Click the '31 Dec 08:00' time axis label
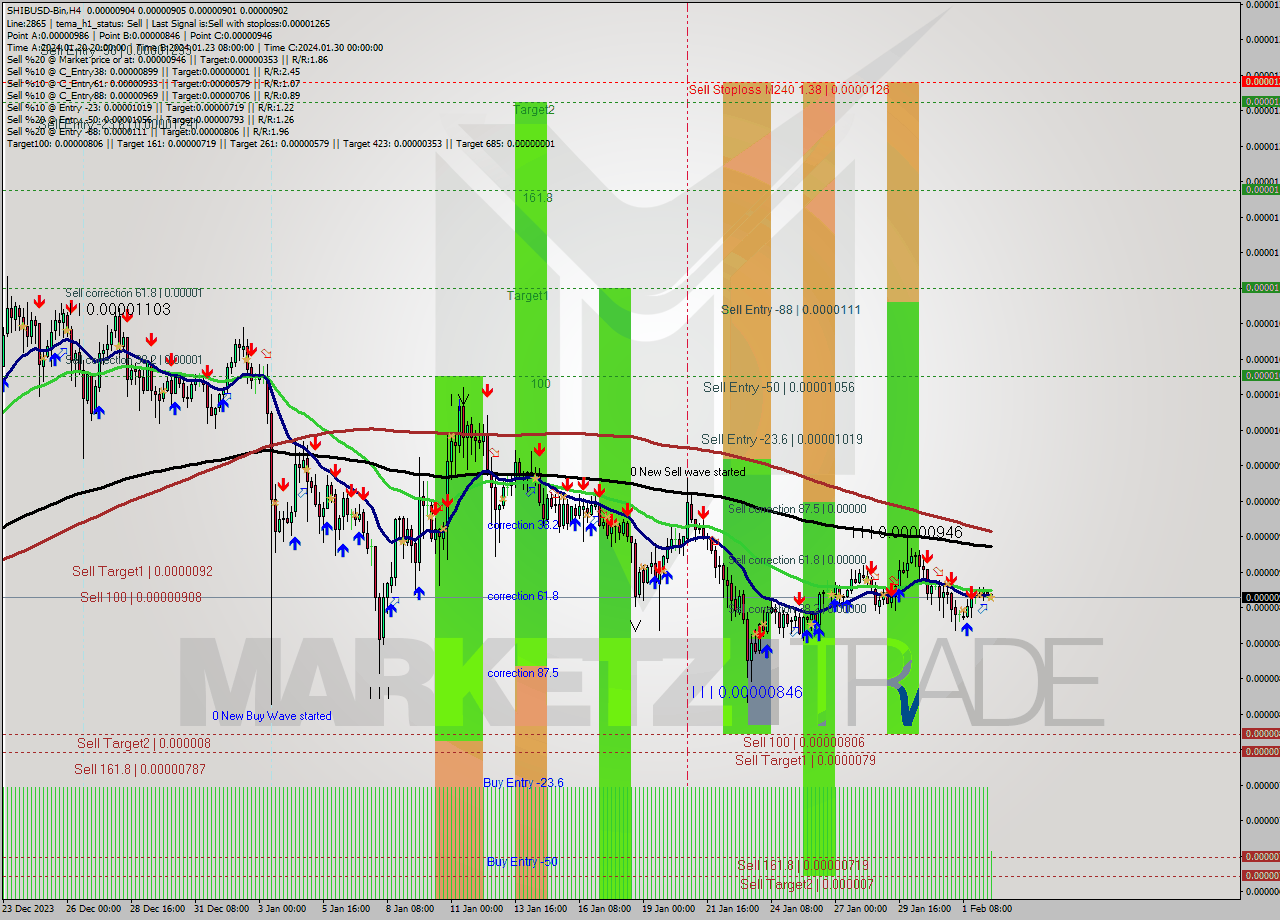The width and height of the screenshot is (1280, 920). click(222, 909)
